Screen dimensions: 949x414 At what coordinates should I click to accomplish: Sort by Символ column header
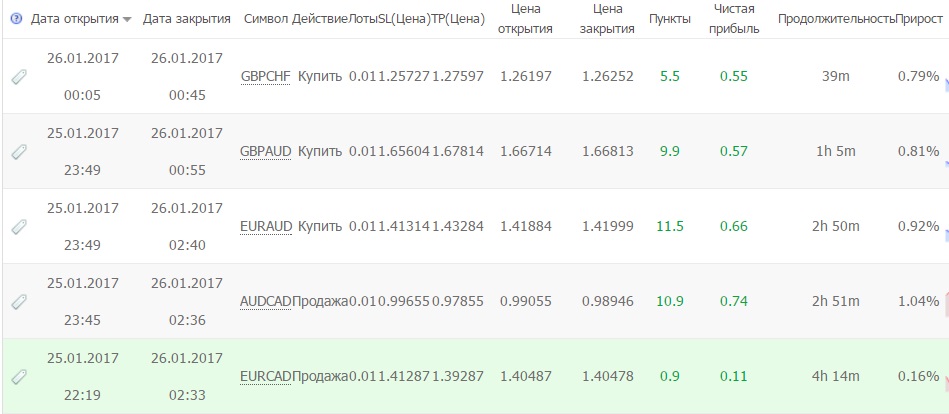click(266, 19)
